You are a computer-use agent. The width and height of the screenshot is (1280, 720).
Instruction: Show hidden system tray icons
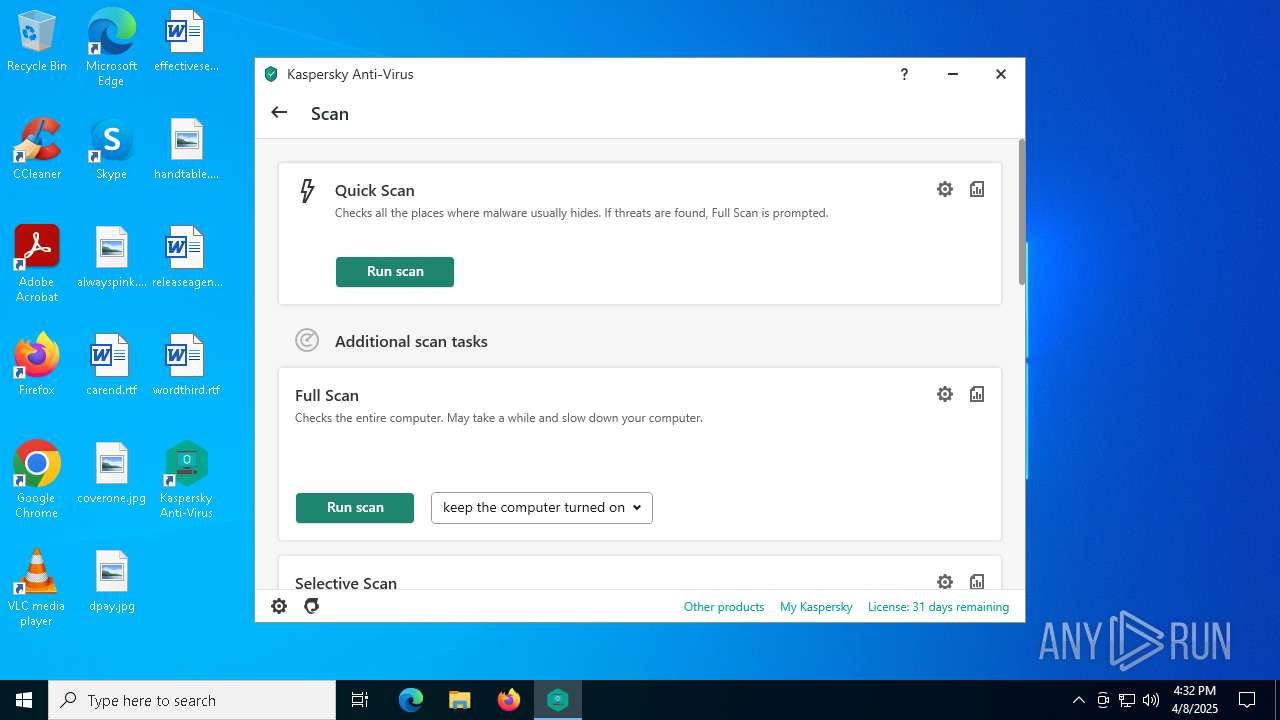1078,700
